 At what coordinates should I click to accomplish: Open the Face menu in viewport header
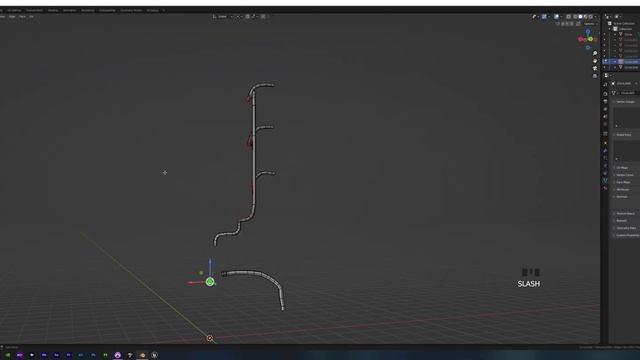click(22, 17)
